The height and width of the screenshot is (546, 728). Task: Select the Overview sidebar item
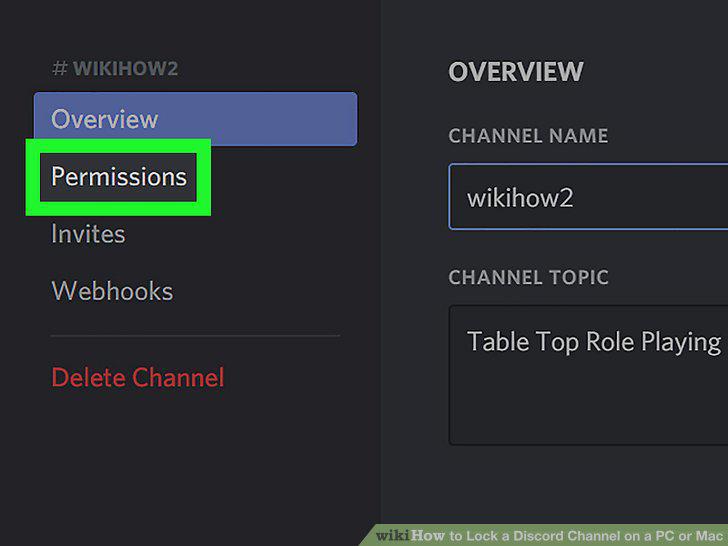pyautogui.click(x=195, y=119)
